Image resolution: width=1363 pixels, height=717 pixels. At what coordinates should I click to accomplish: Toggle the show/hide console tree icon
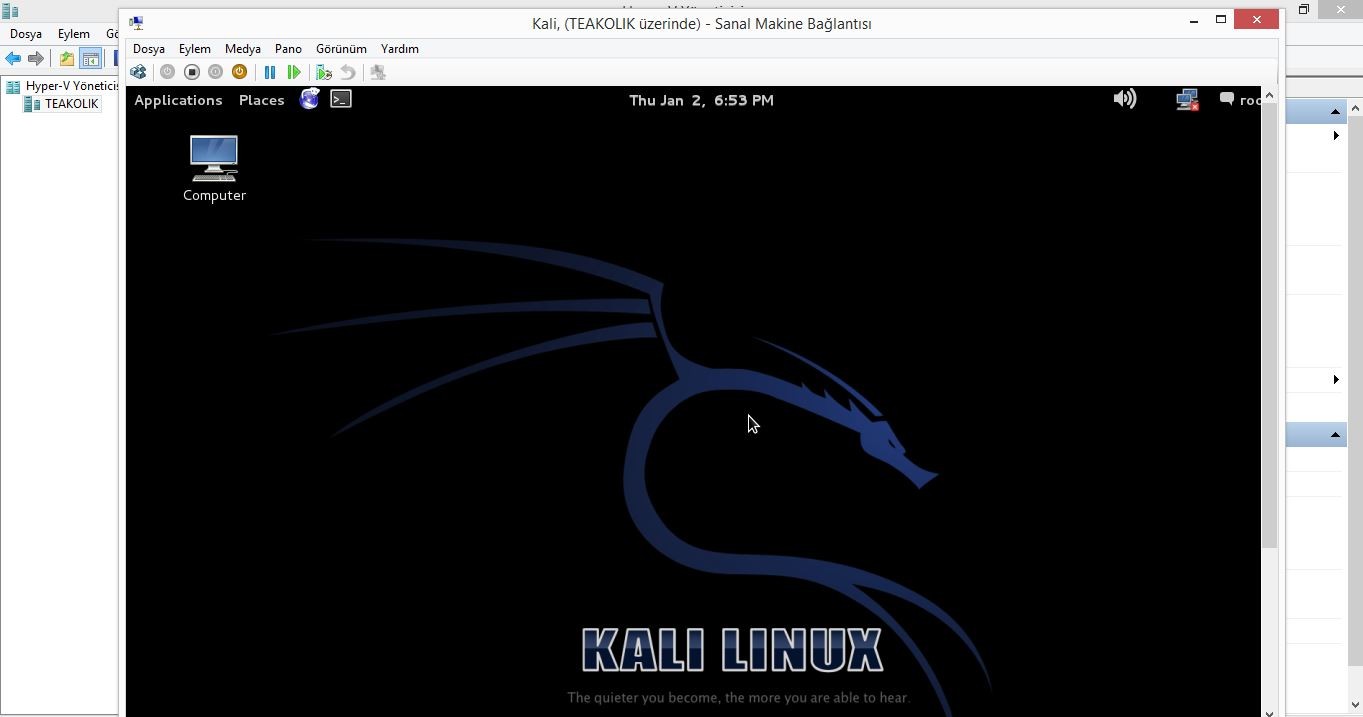(90, 59)
